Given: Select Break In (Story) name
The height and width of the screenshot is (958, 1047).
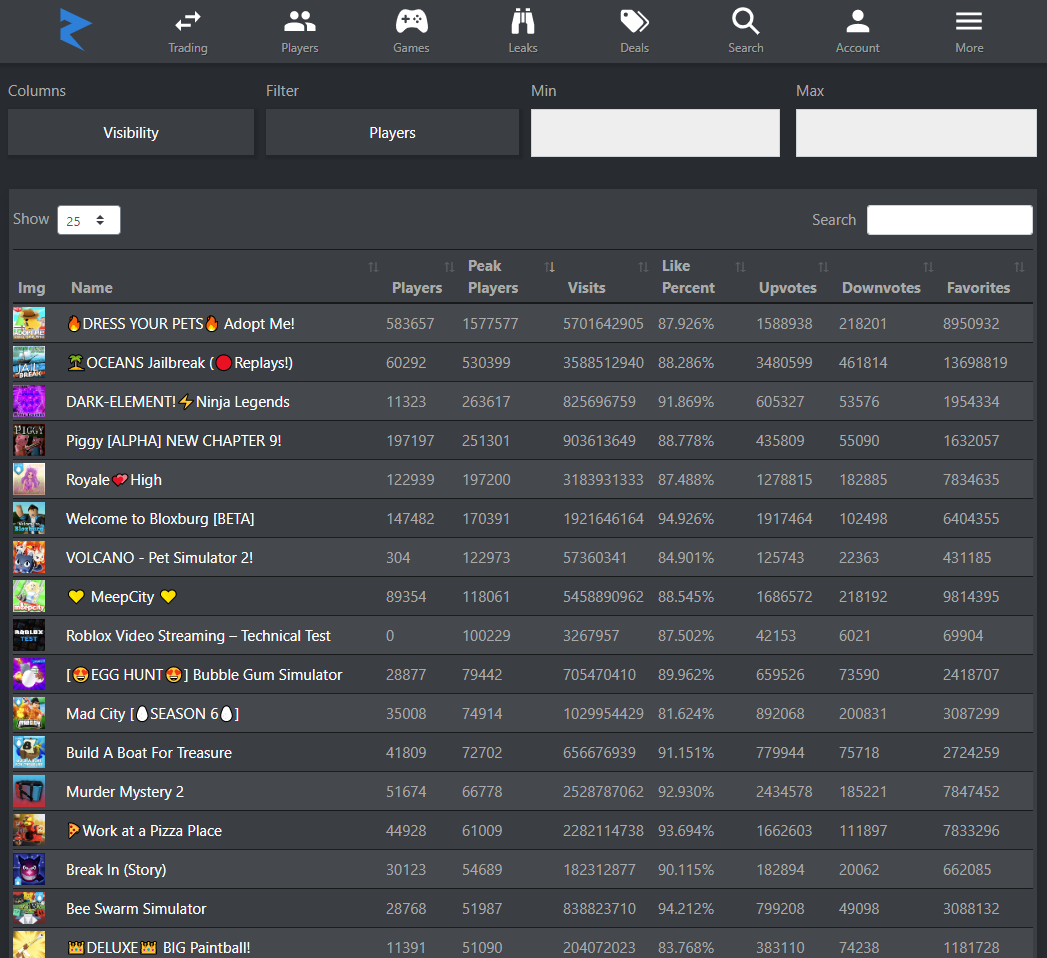Looking at the screenshot, I should click(x=116, y=870).
